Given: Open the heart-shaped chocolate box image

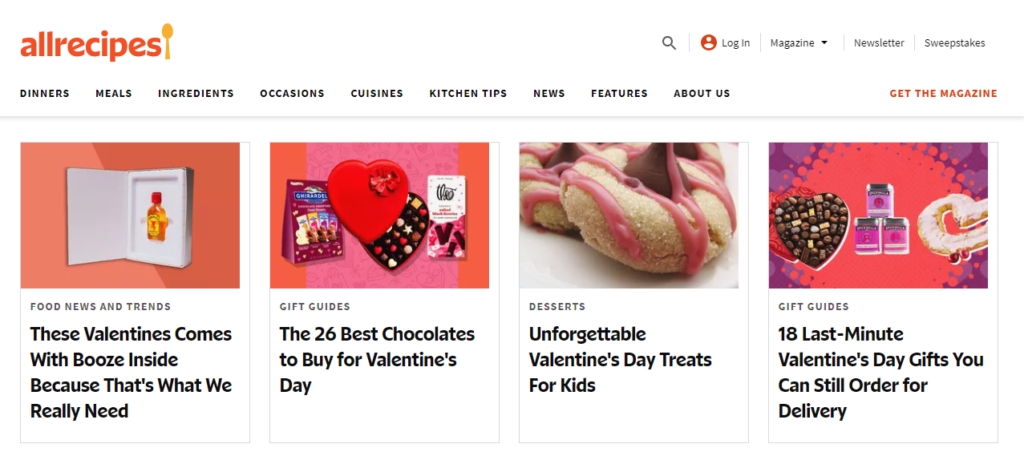Looking at the screenshot, I should (379, 216).
